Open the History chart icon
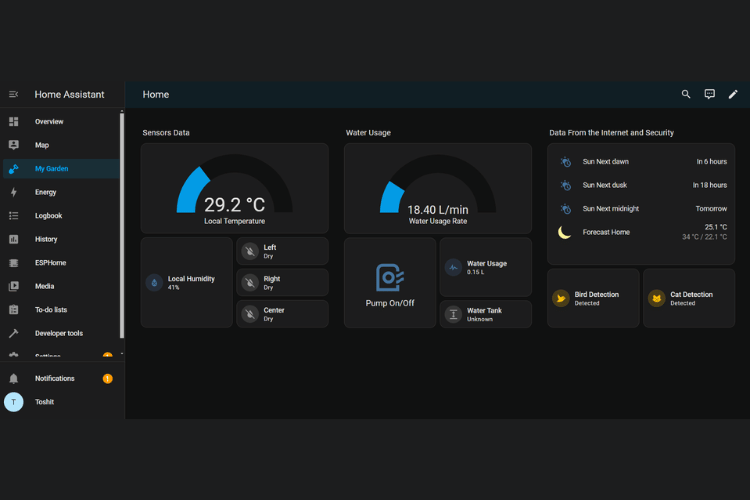This screenshot has height=500, width=750. [13, 239]
